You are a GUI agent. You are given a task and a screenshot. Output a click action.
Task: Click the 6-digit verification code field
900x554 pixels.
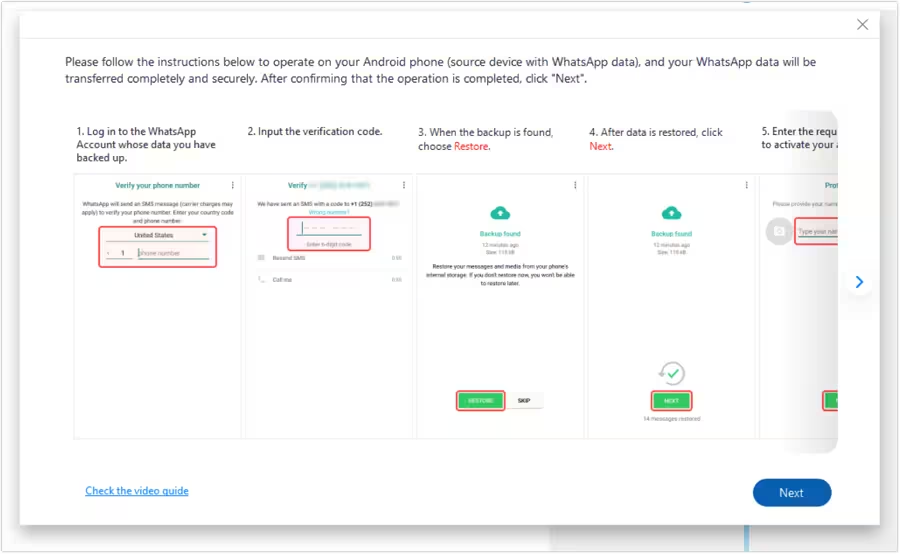point(329,234)
